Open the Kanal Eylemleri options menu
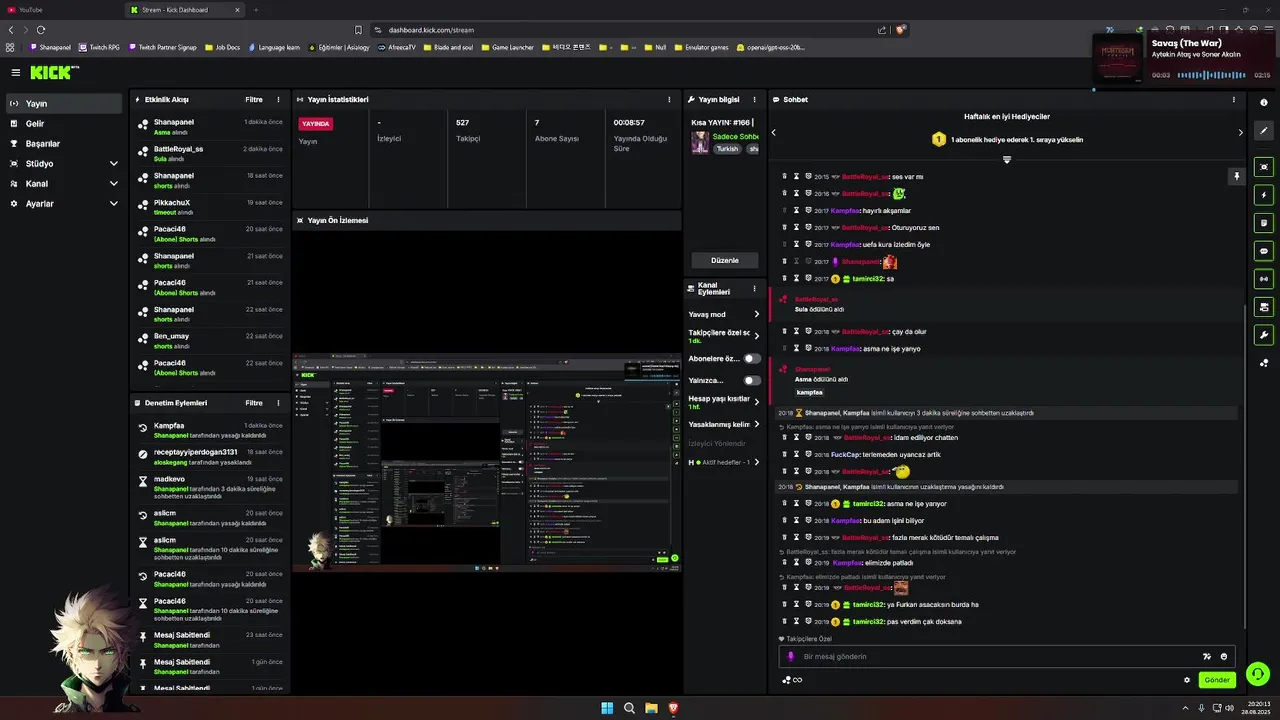This screenshot has height=720, width=1280. click(753, 288)
